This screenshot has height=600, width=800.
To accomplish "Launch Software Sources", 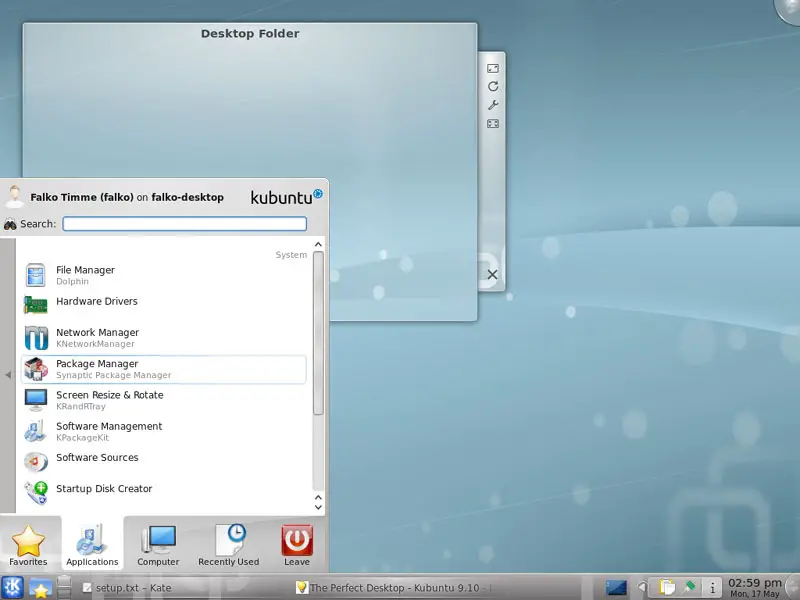I will point(164,462).
